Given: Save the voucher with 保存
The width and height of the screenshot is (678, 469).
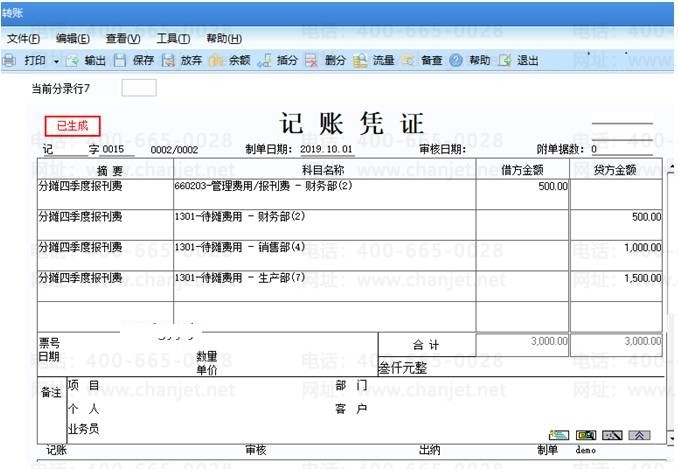Looking at the screenshot, I should tap(134, 61).
